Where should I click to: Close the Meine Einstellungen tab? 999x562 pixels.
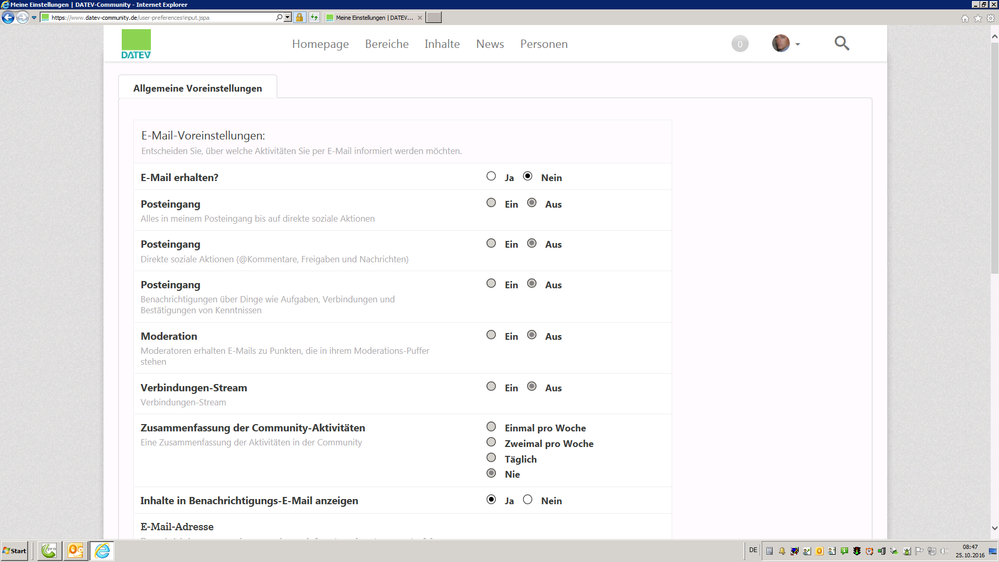click(x=419, y=17)
